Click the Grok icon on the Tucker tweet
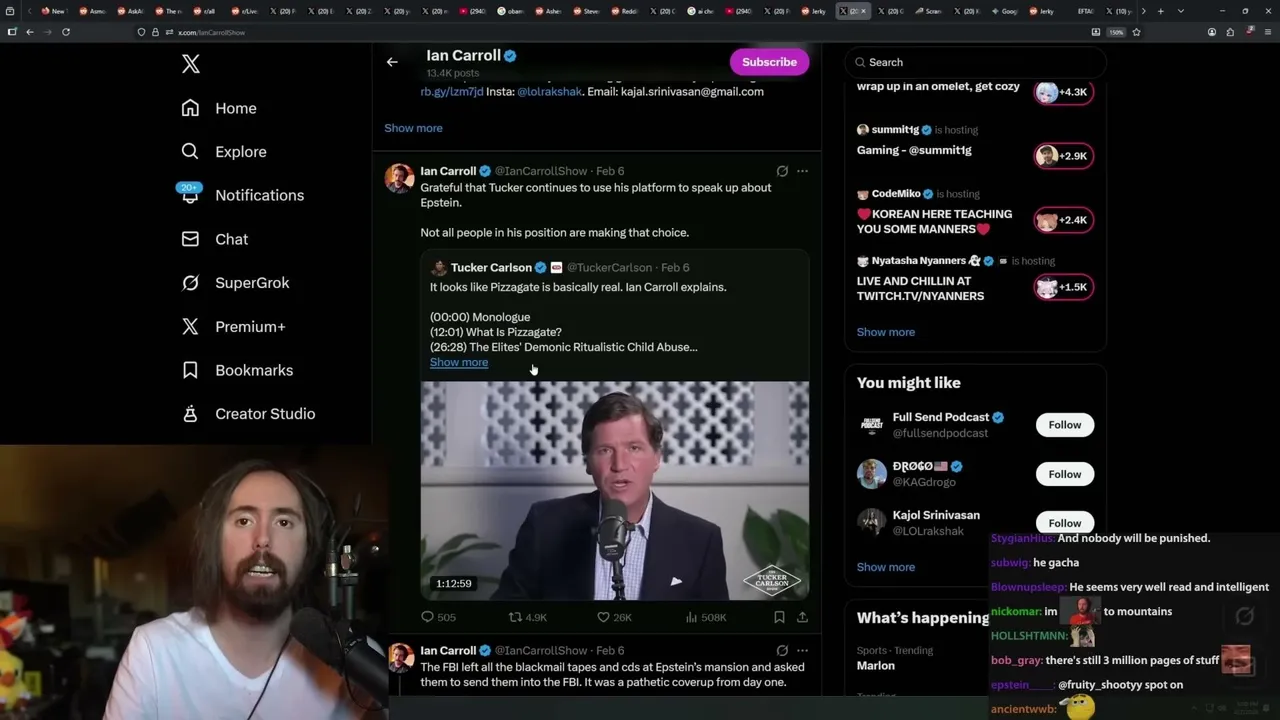The height and width of the screenshot is (720, 1280). pyautogui.click(x=782, y=171)
